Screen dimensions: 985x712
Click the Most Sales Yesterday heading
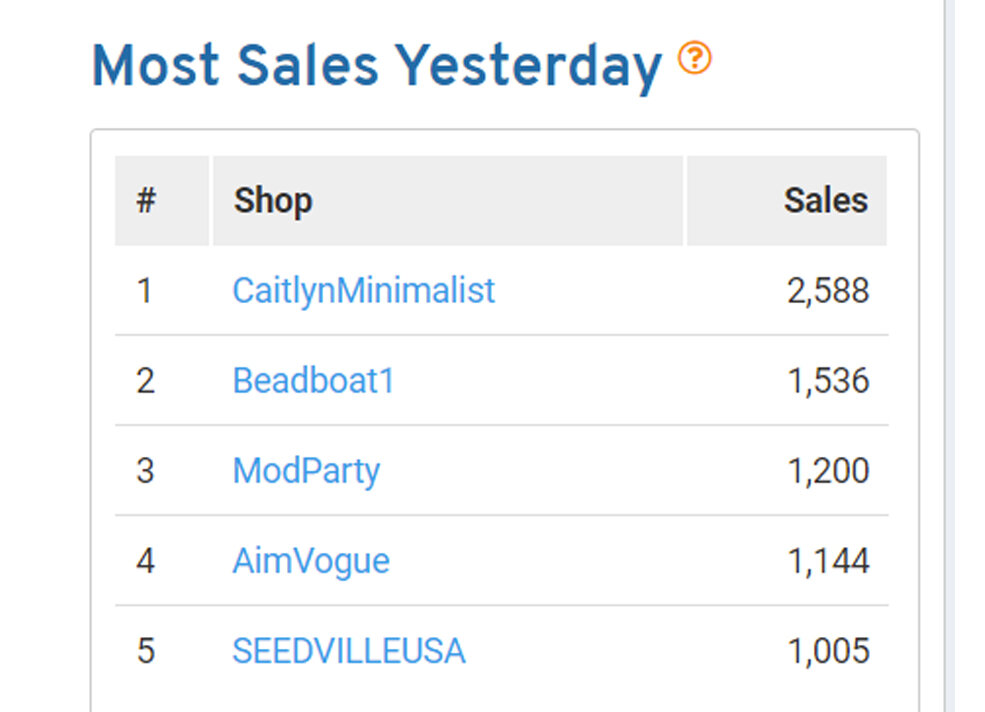376,66
